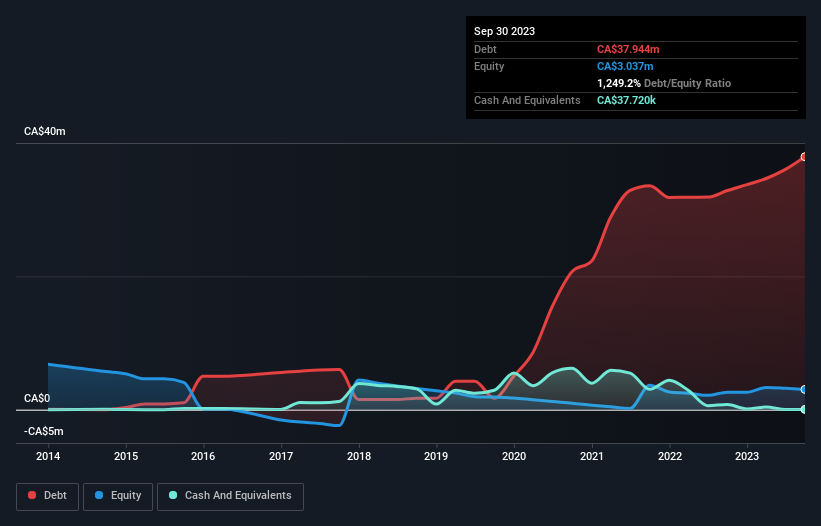Click the 2014 x-axis label
Image resolution: width=821 pixels, height=526 pixels.
click(48, 456)
